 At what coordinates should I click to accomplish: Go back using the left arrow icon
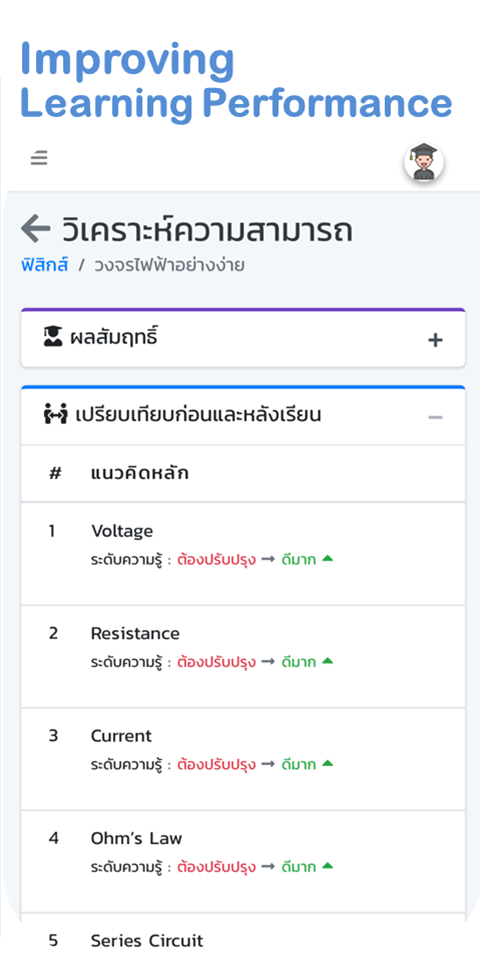click(35, 229)
